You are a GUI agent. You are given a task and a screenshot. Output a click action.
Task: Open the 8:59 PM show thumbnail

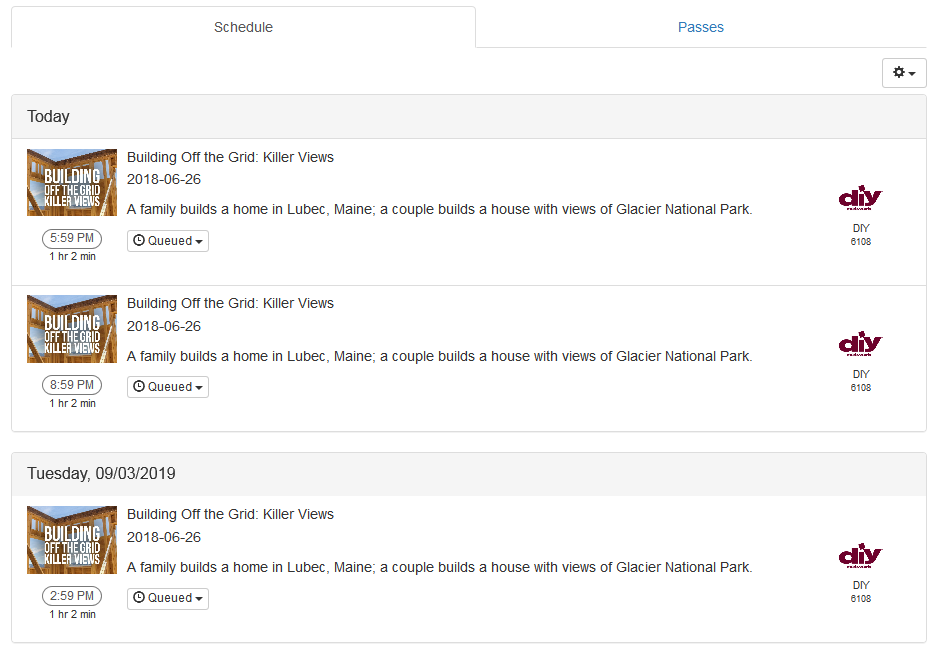click(x=72, y=329)
